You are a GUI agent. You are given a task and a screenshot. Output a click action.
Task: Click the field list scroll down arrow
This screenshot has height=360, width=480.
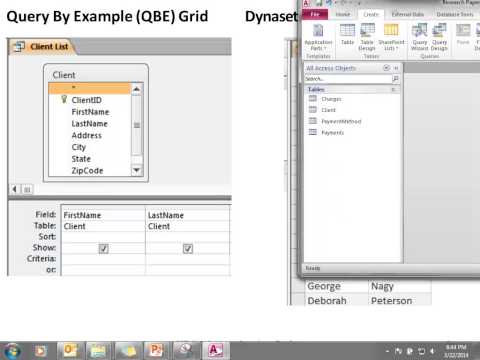[136, 170]
